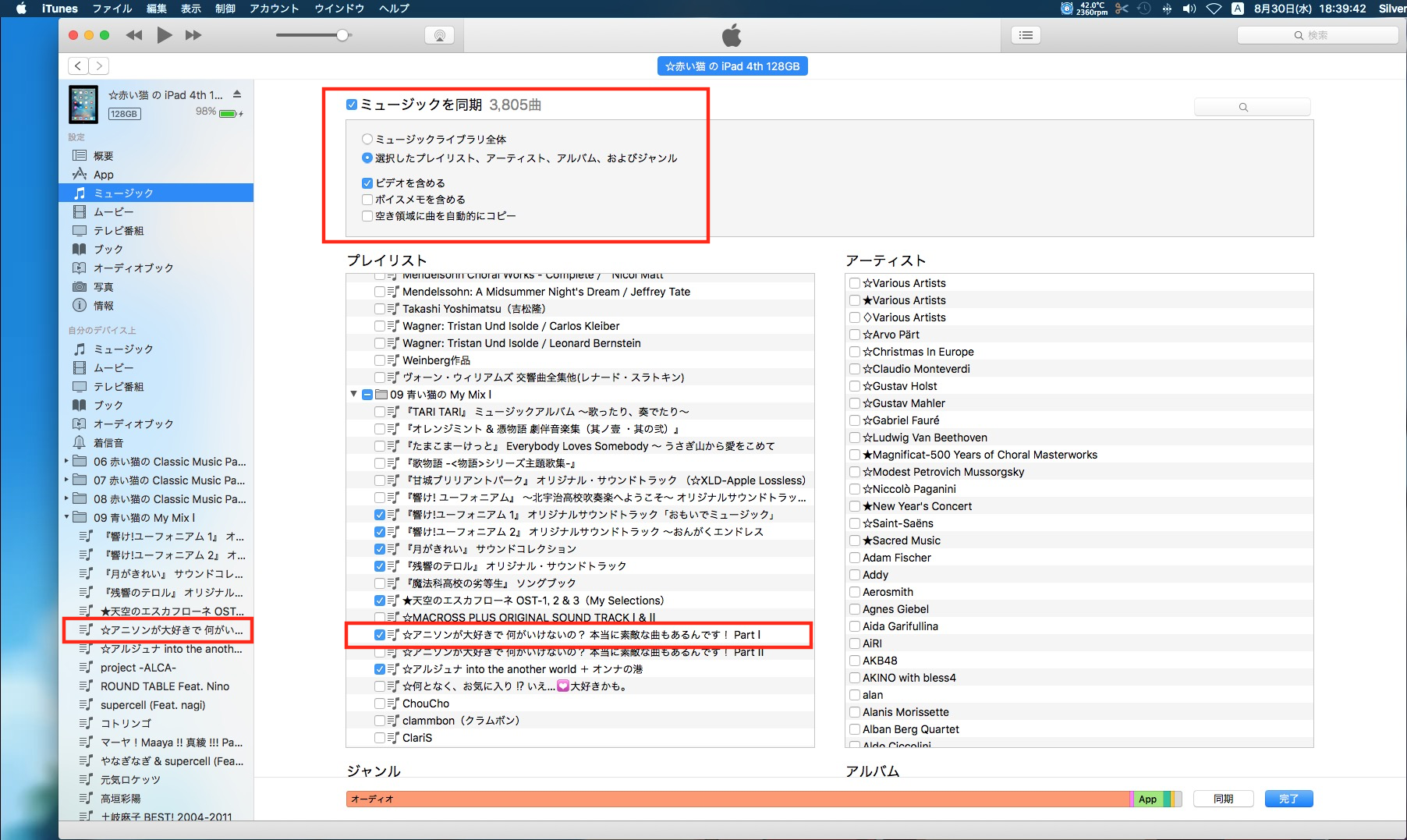Click the App segment of storage bar

[x=1148, y=799]
